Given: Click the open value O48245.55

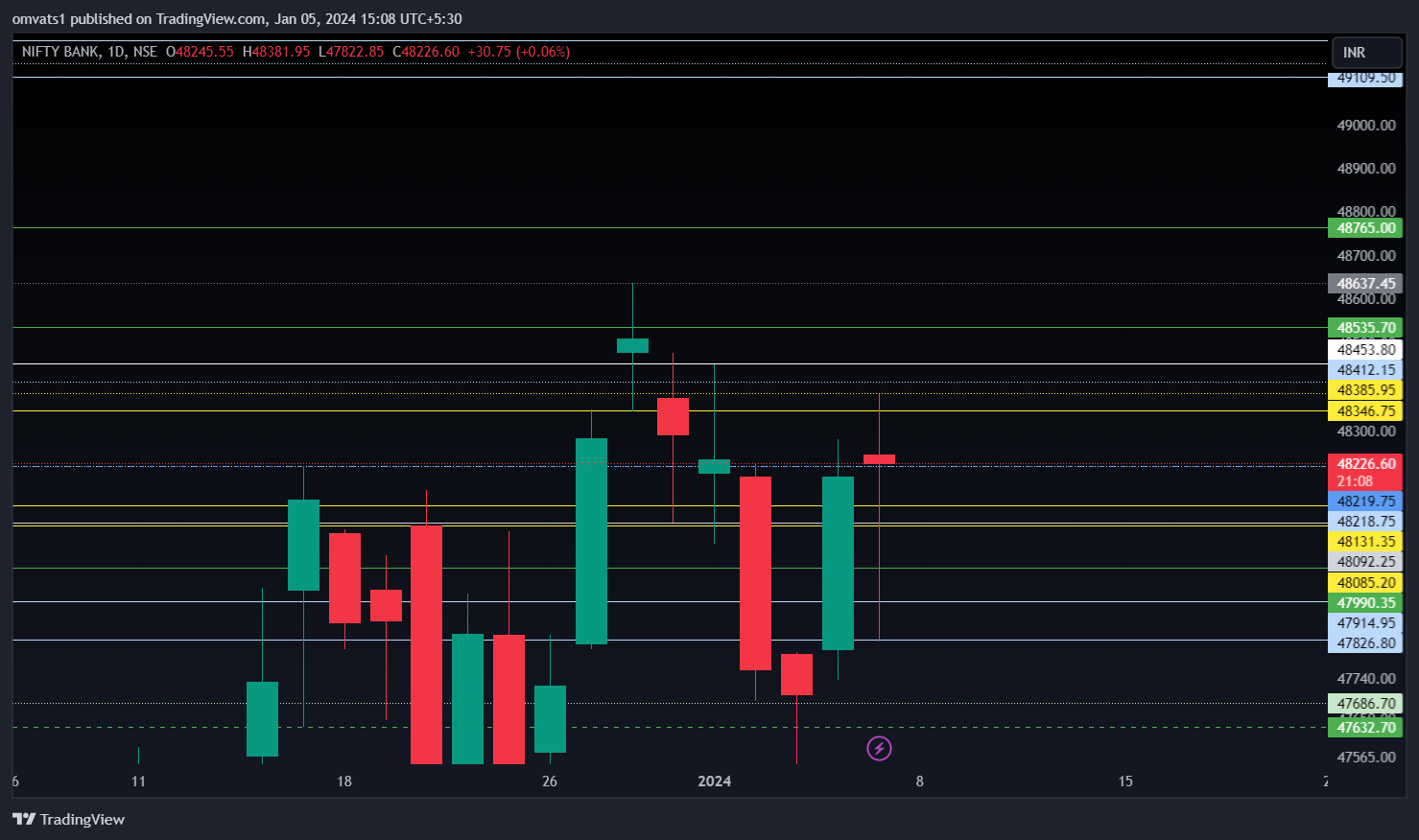Looking at the screenshot, I should [200, 52].
